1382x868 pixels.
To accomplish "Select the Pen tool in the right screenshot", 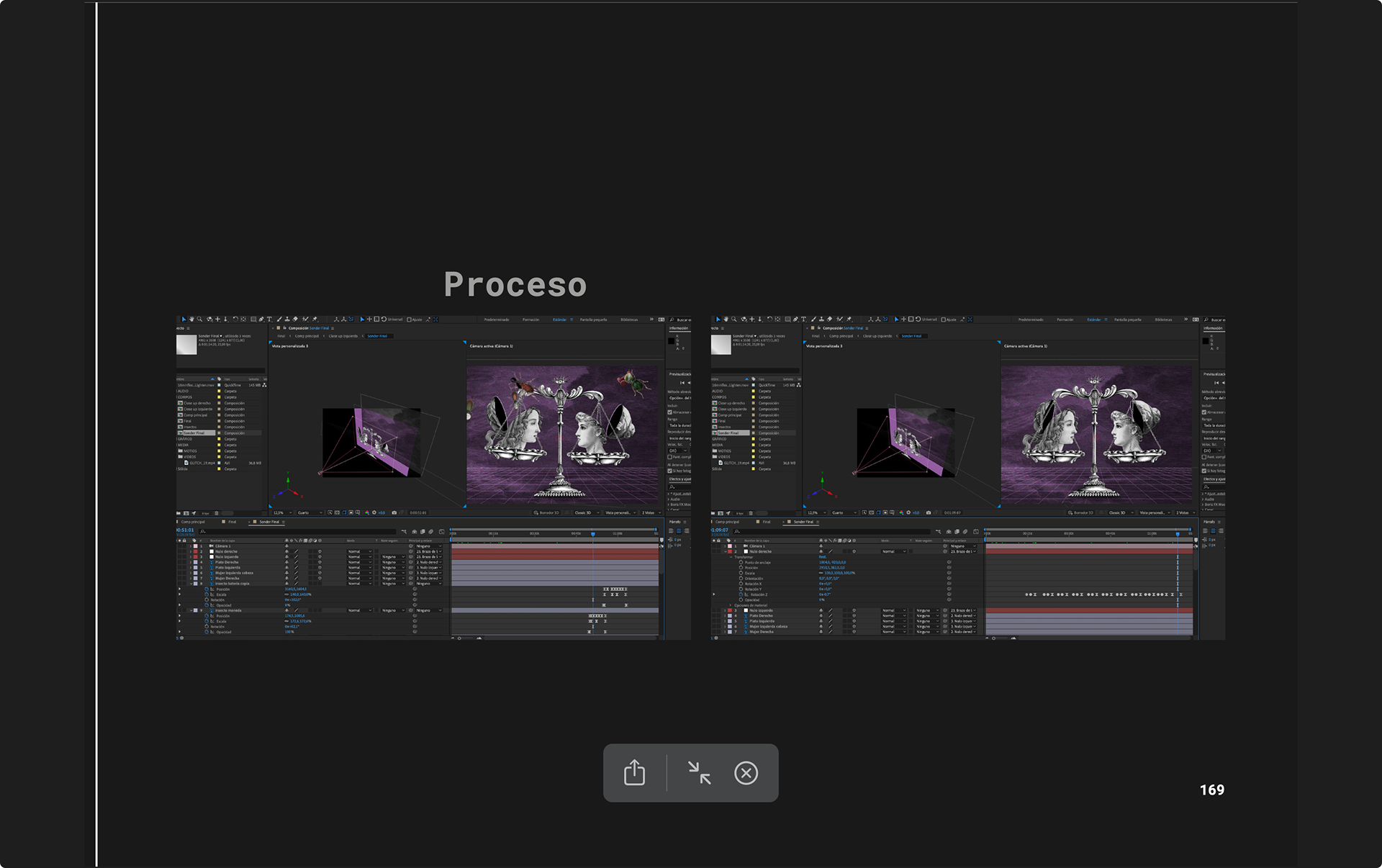I will pos(795,319).
